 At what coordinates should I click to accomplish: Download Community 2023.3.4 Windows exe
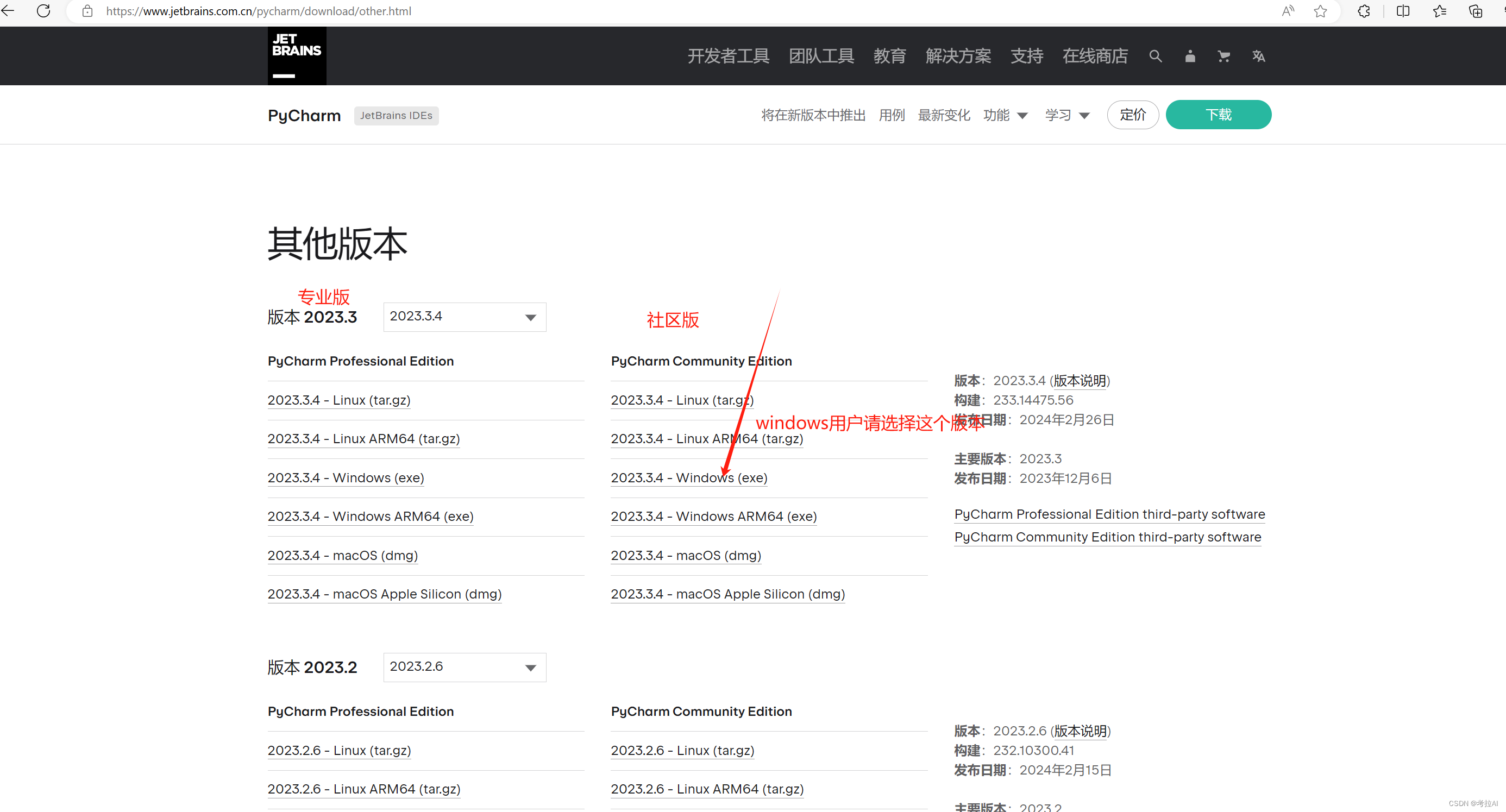689,477
